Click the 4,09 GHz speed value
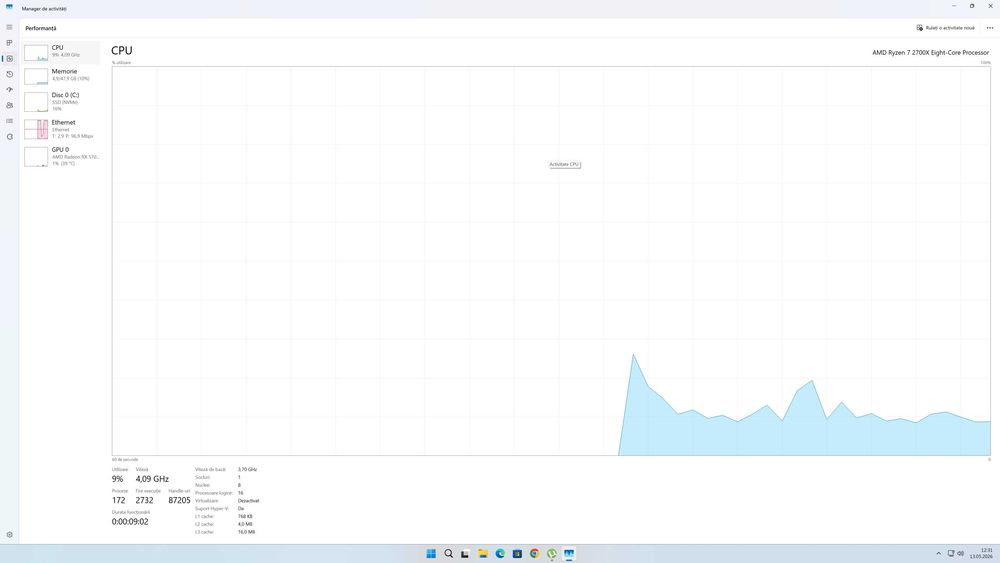This screenshot has width=1000, height=563. 152,479
